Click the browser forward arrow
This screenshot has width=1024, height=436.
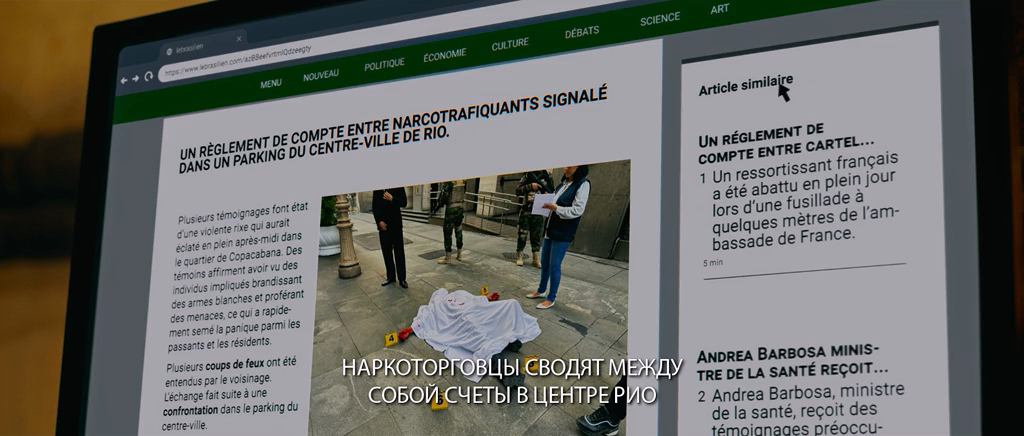point(136,78)
